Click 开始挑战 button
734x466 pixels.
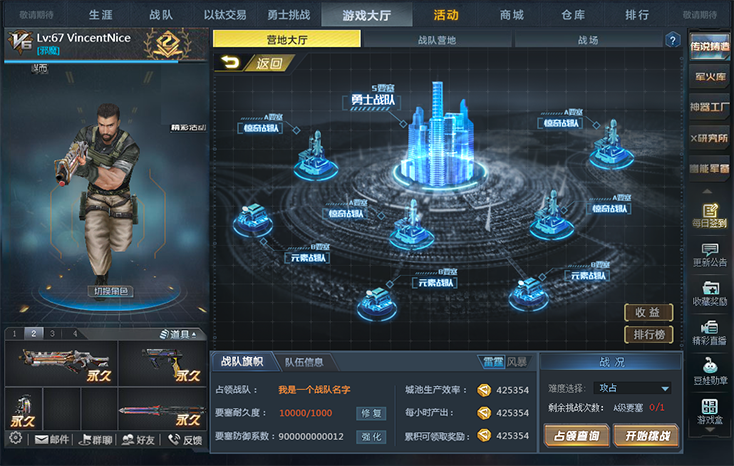tap(647, 436)
